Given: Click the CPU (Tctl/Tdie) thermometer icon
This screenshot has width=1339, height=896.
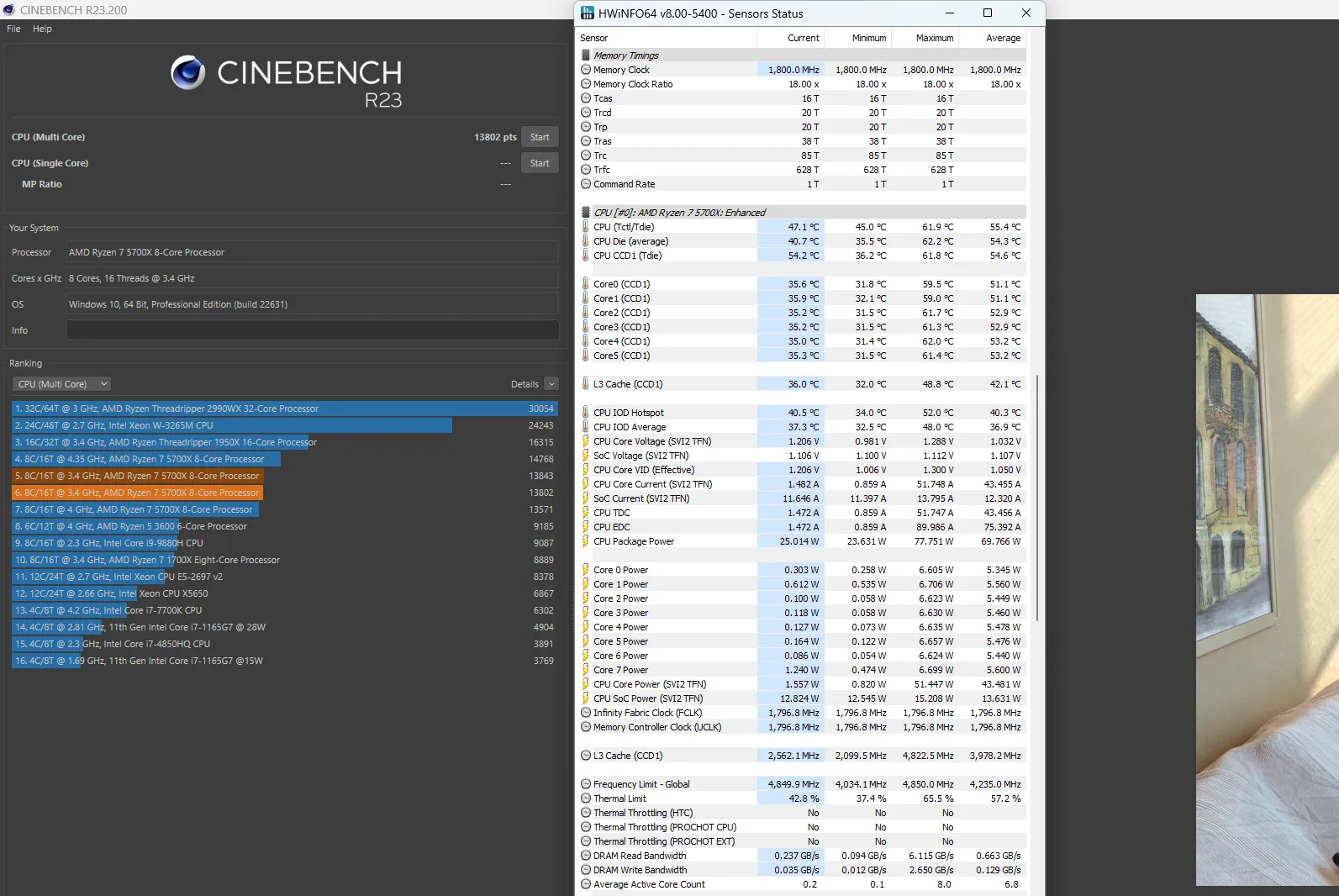Looking at the screenshot, I should 586,227.
